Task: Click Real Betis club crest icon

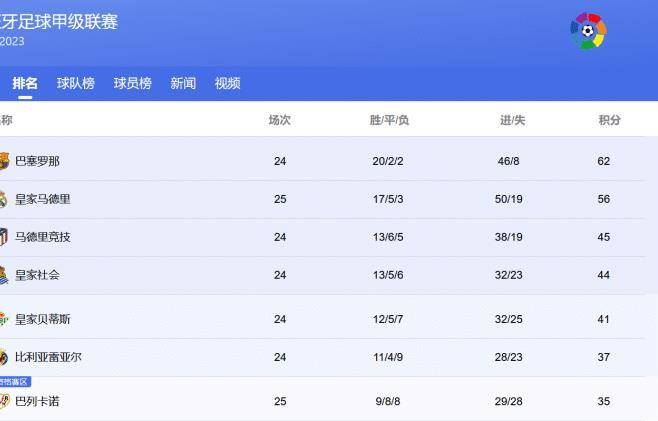Action: (3, 319)
